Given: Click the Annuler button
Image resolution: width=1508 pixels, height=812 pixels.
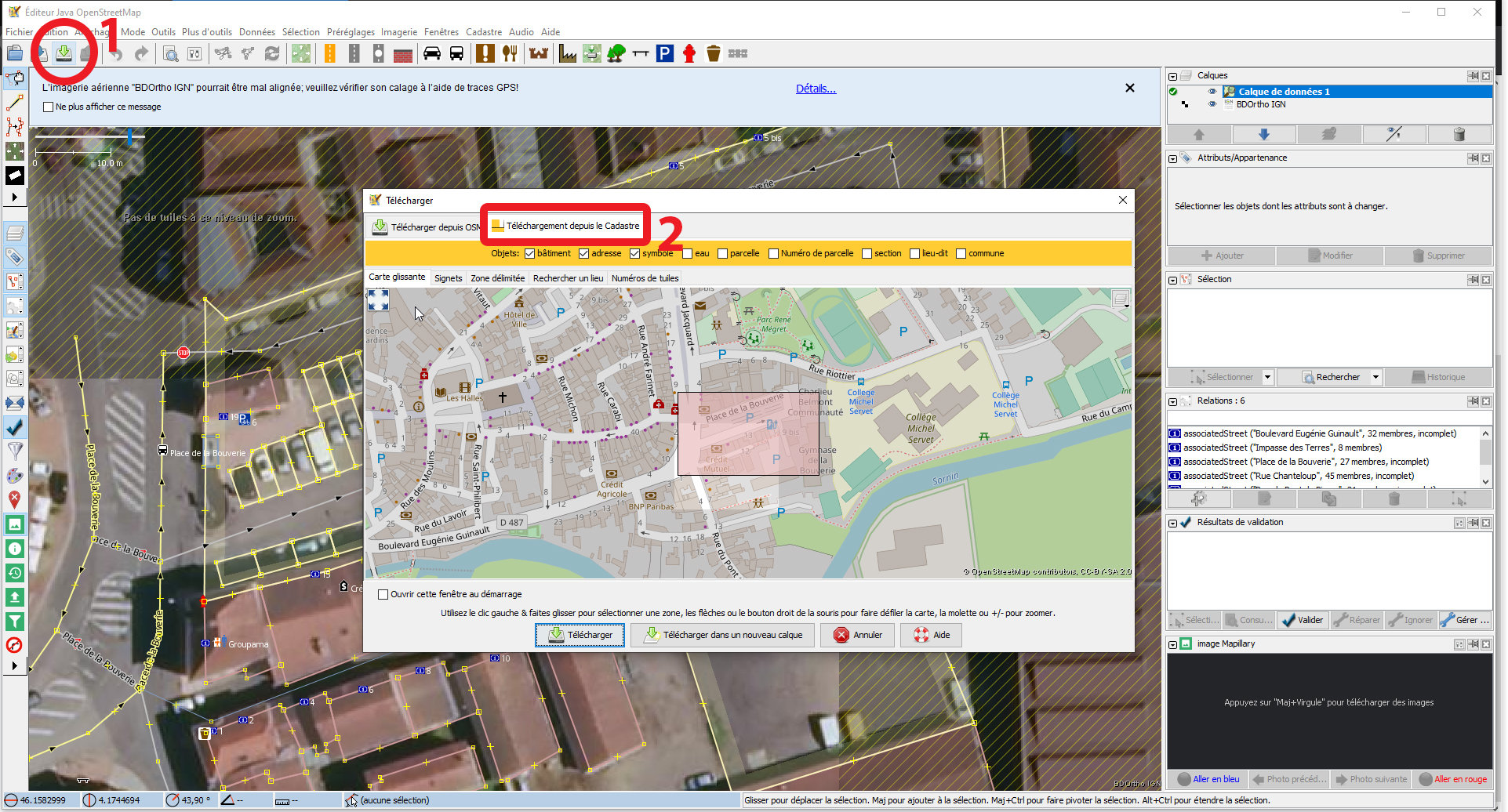Looking at the screenshot, I should (x=858, y=635).
